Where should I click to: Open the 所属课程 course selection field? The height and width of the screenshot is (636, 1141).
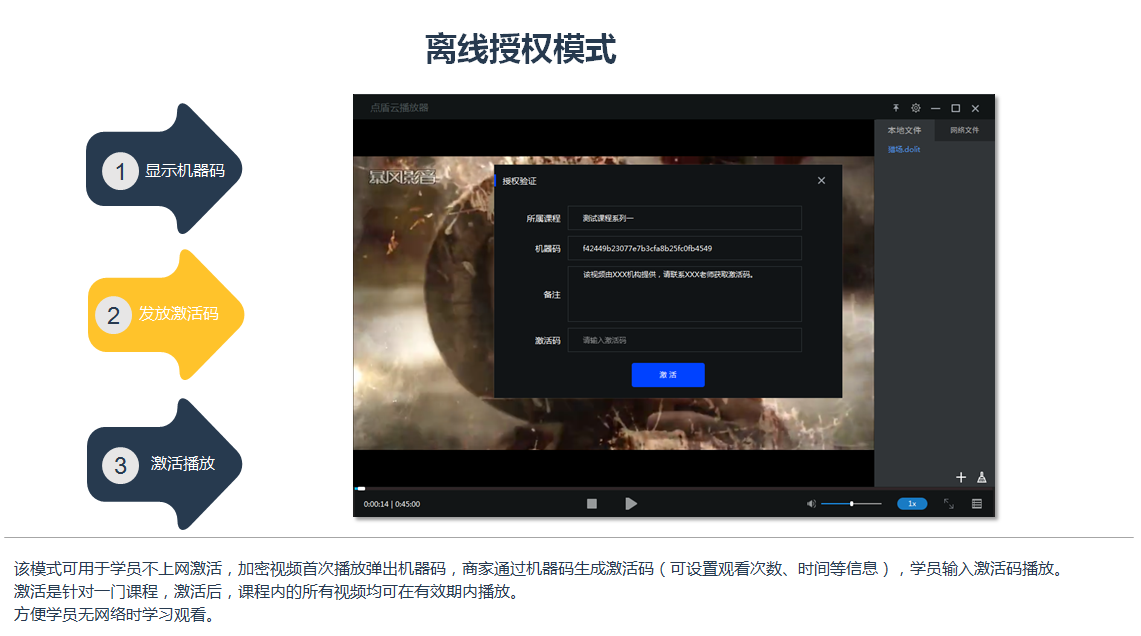684,217
